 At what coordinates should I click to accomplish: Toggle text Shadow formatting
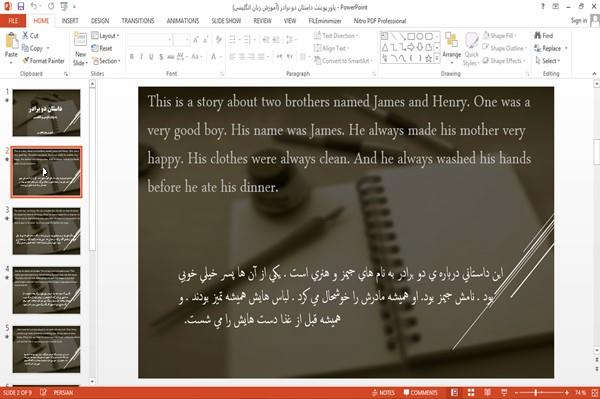[161, 57]
